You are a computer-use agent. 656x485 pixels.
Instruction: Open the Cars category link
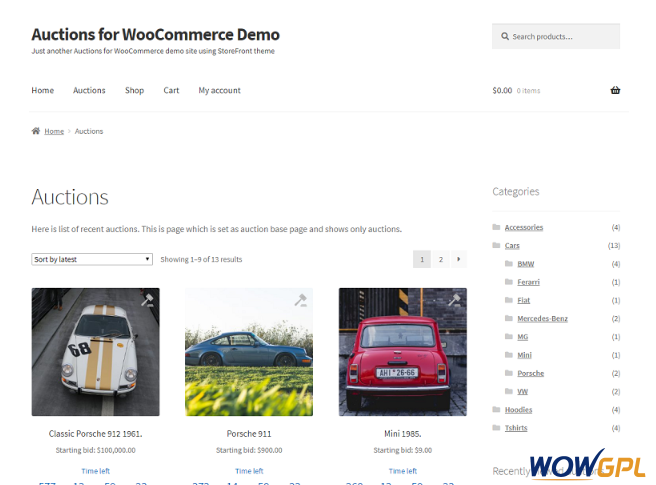[512, 246]
